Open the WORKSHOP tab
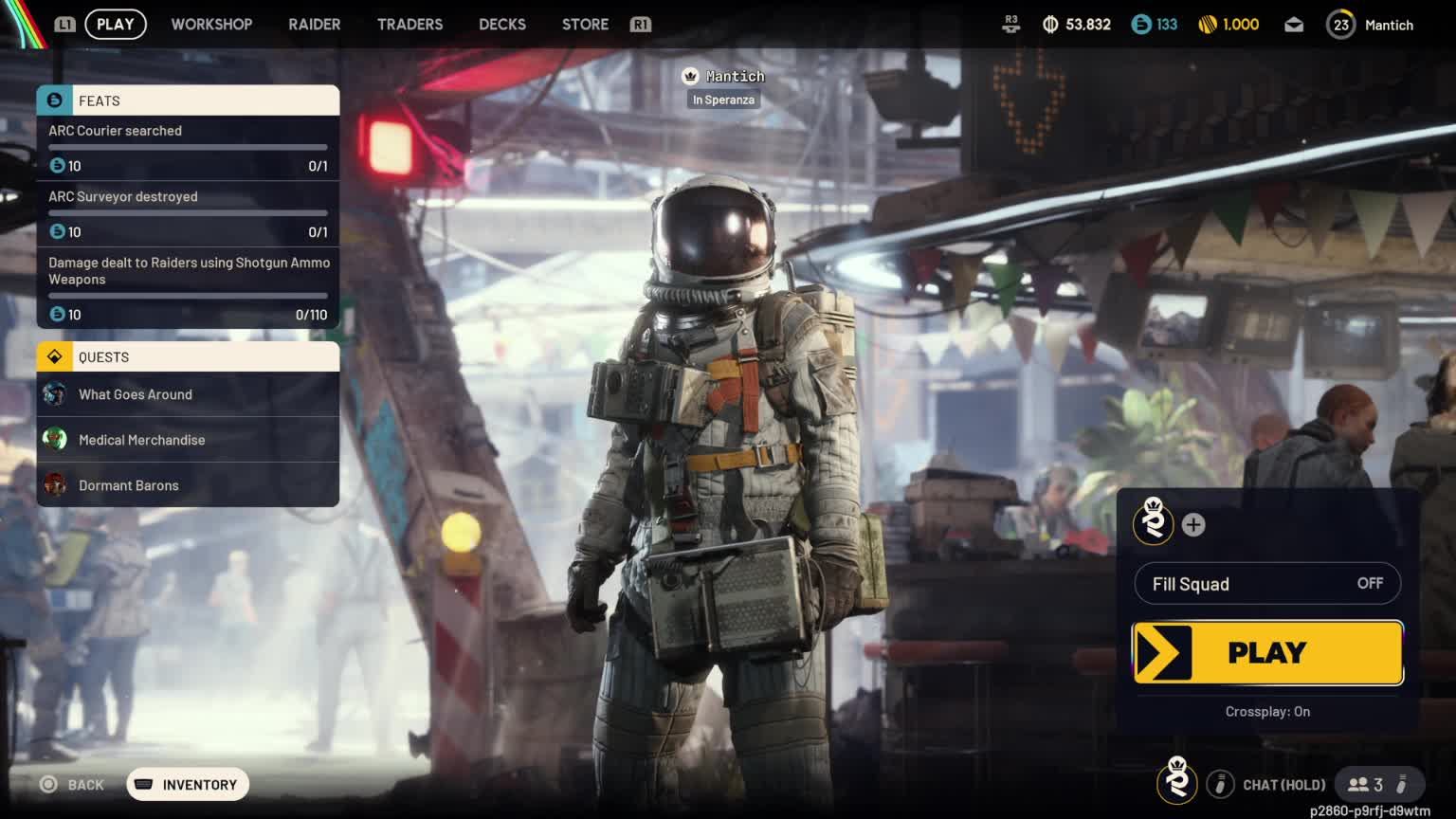The width and height of the screenshot is (1456, 819). tap(211, 25)
